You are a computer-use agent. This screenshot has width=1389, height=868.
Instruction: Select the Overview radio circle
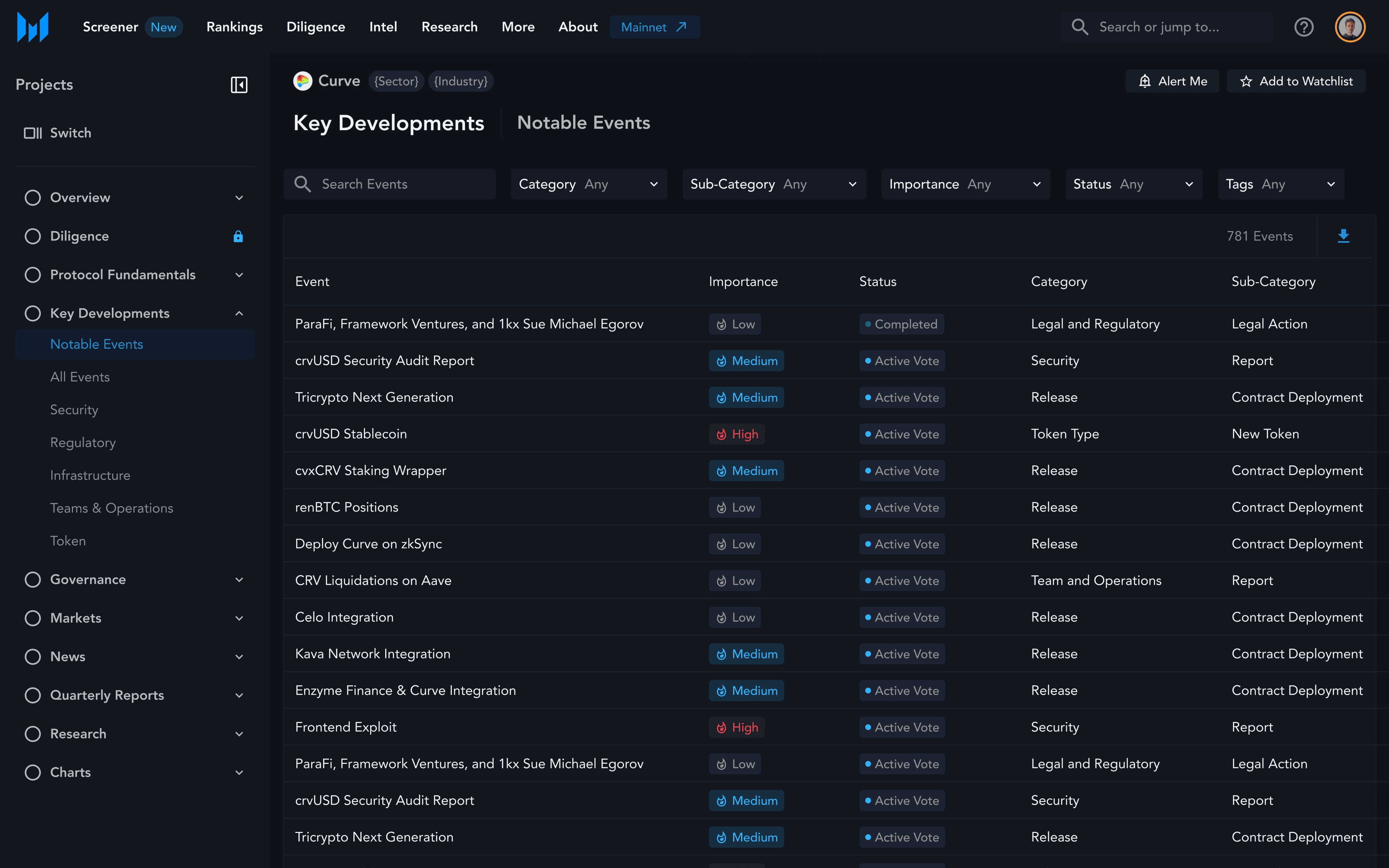tap(33, 198)
